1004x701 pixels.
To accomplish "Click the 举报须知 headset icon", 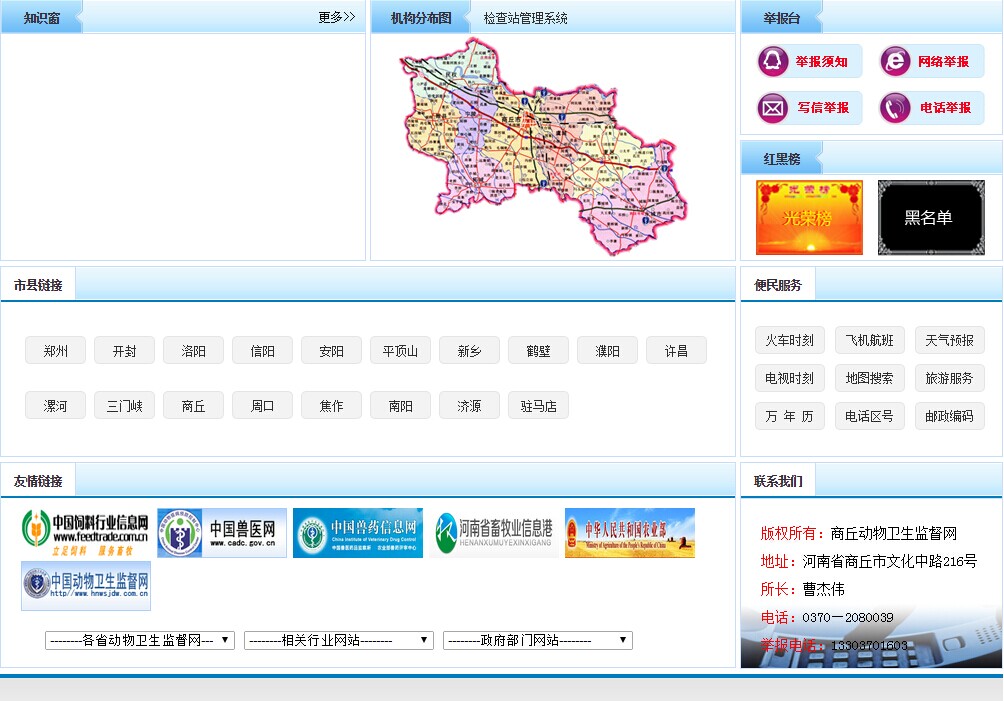I will pos(773,61).
